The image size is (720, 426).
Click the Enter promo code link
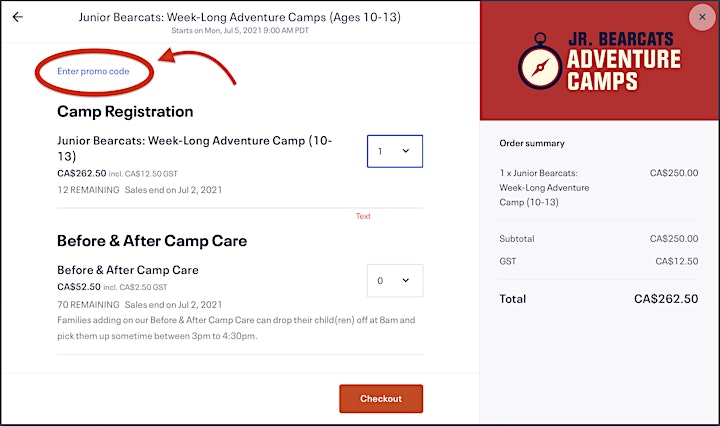[x=93, y=71]
